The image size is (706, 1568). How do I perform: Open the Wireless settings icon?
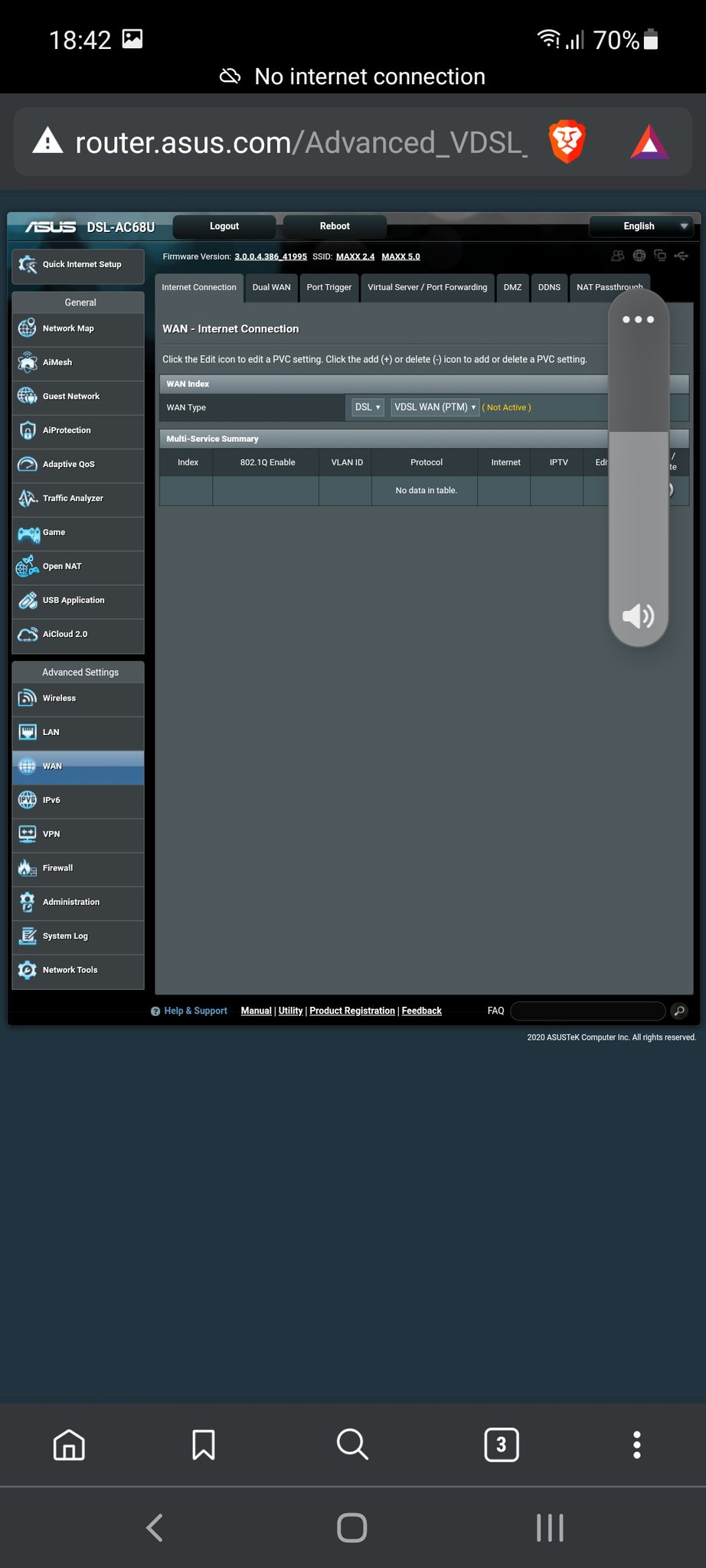(x=28, y=698)
